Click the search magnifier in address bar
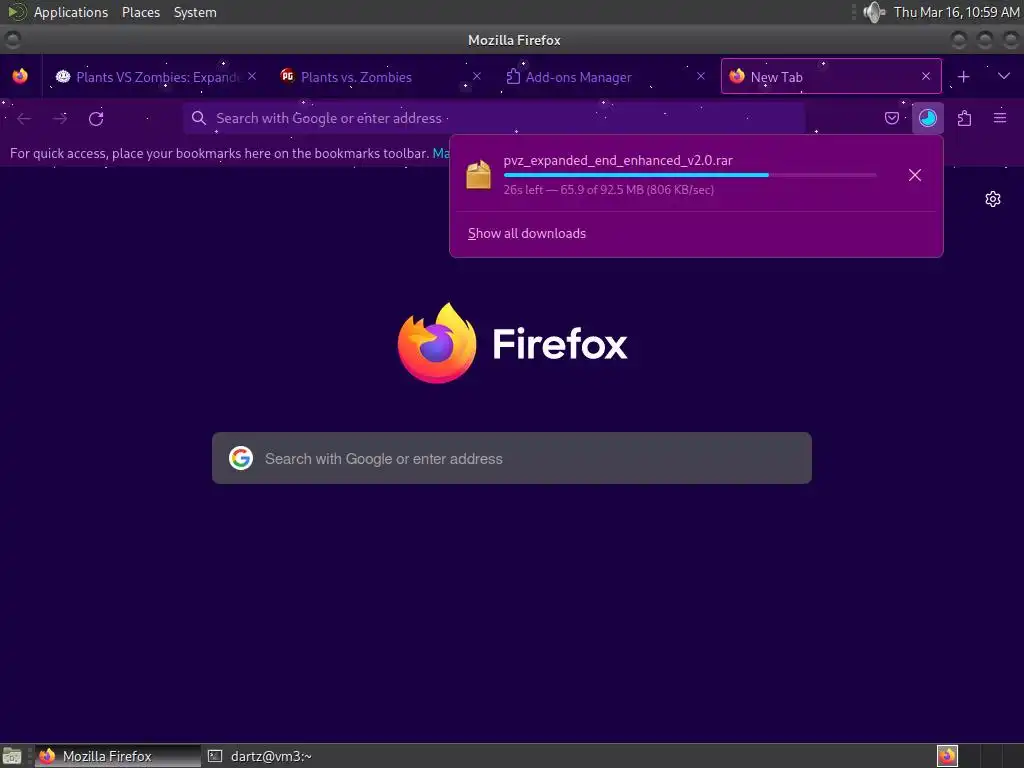Viewport: 1024px width, 768px height. (x=199, y=118)
